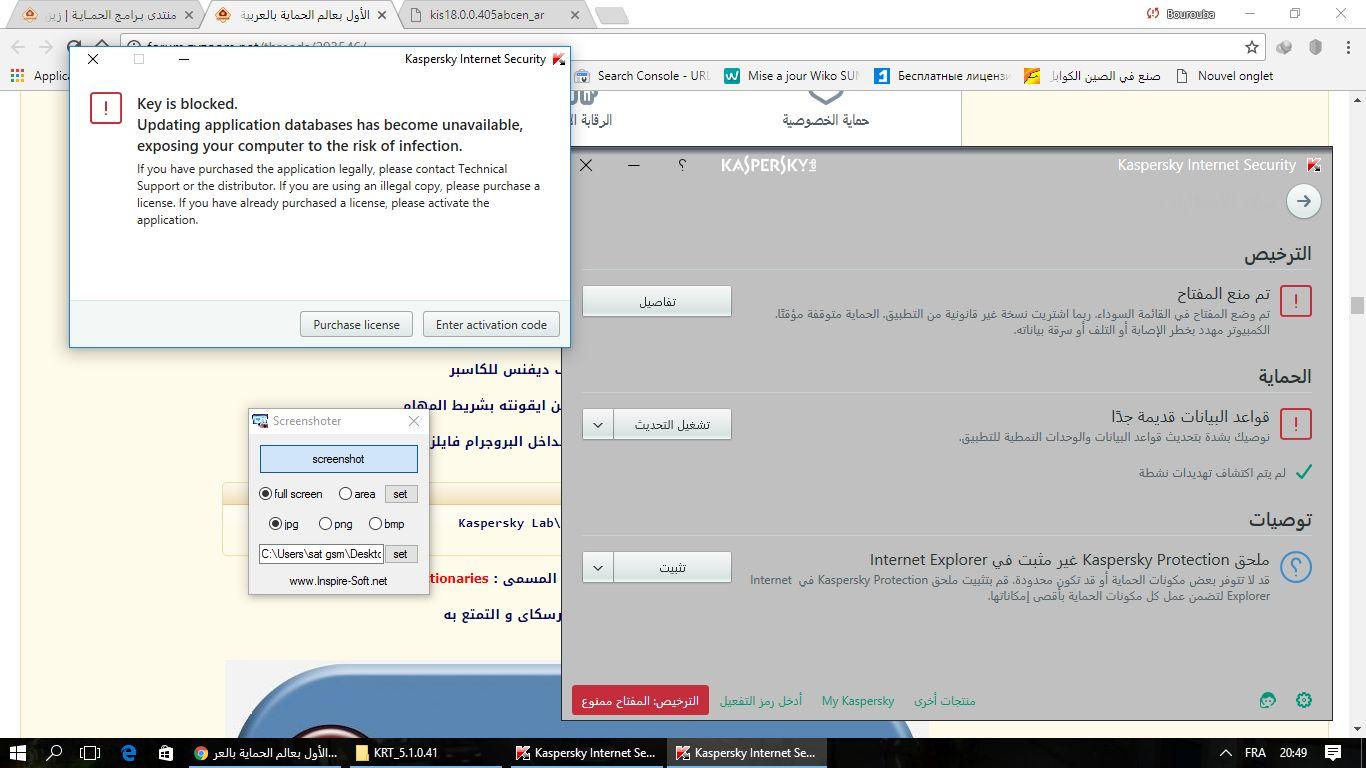Click blue question icon beside Kaspersky Protection
This screenshot has height=768, width=1366.
(1295, 567)
